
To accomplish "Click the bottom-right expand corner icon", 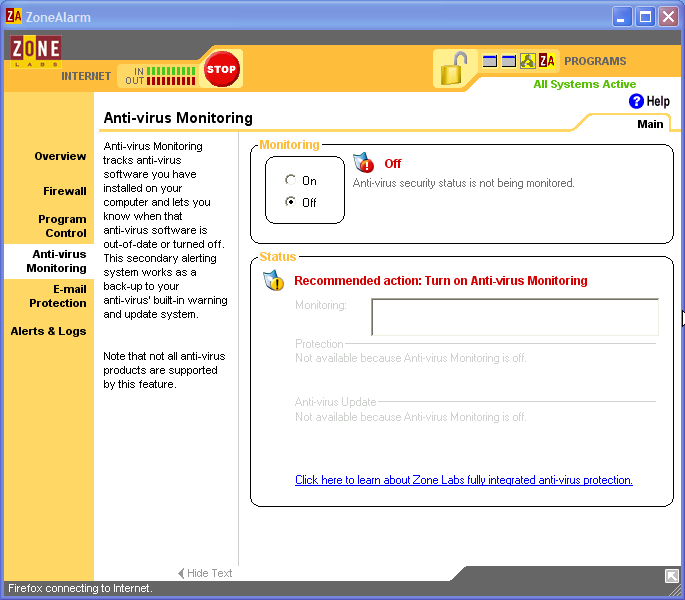I will click(x=671, y=576).
